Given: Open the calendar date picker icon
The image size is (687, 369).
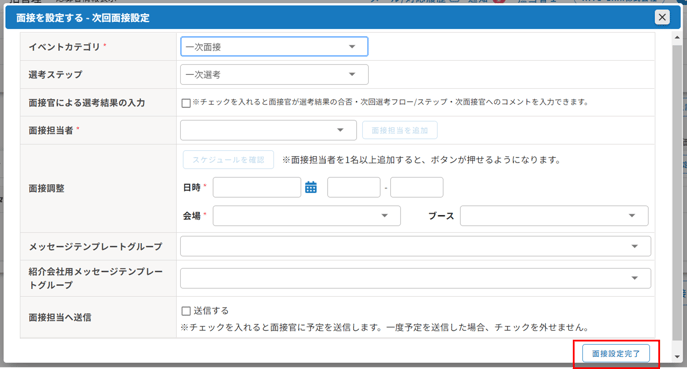Looking at the screenshot, I should (x=311, y=188).
